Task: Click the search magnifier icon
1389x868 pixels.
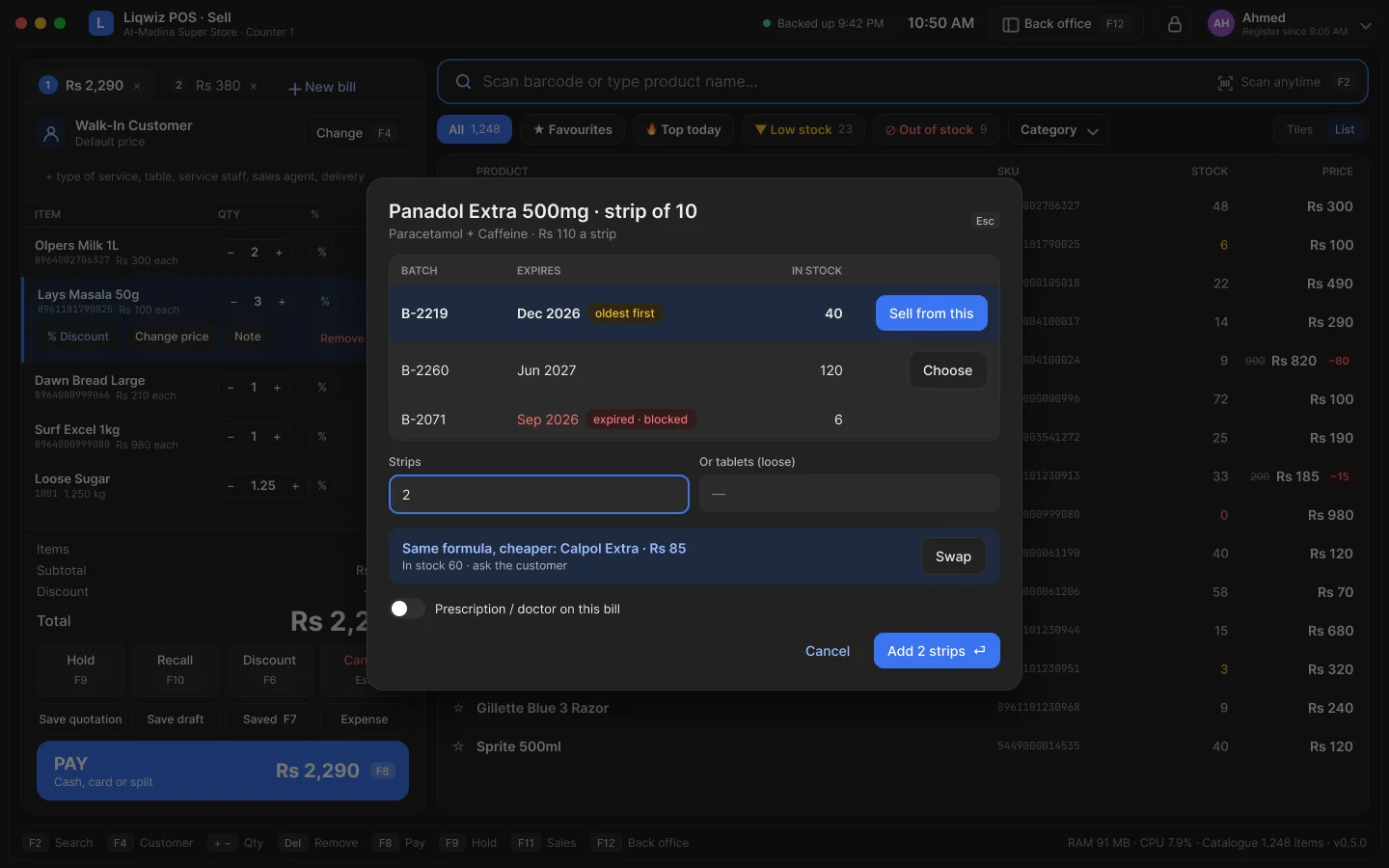Action: tap(463, 82)
